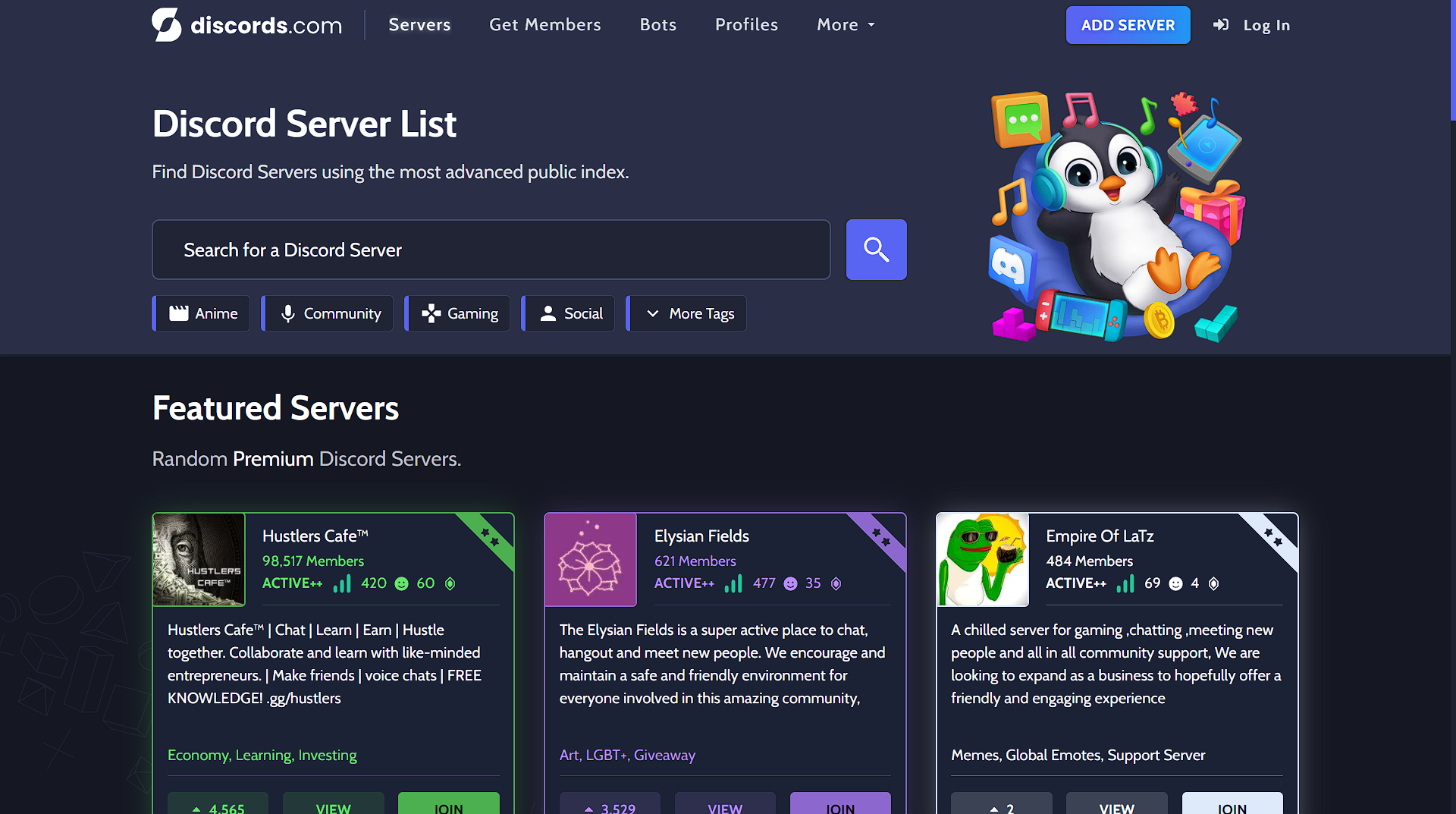View the Elysian Fields server page

(x=725, y=804)
